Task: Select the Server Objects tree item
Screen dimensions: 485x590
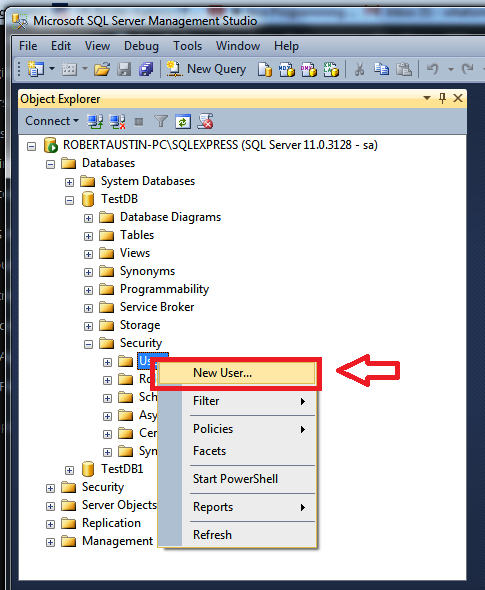Action: 119,505
